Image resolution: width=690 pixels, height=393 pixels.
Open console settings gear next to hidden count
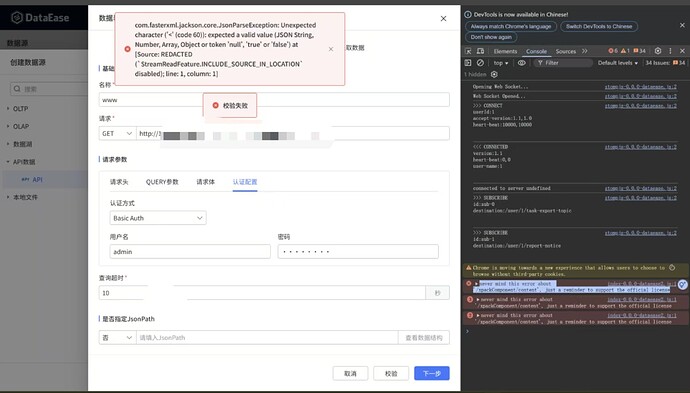[x=494, y=74]
